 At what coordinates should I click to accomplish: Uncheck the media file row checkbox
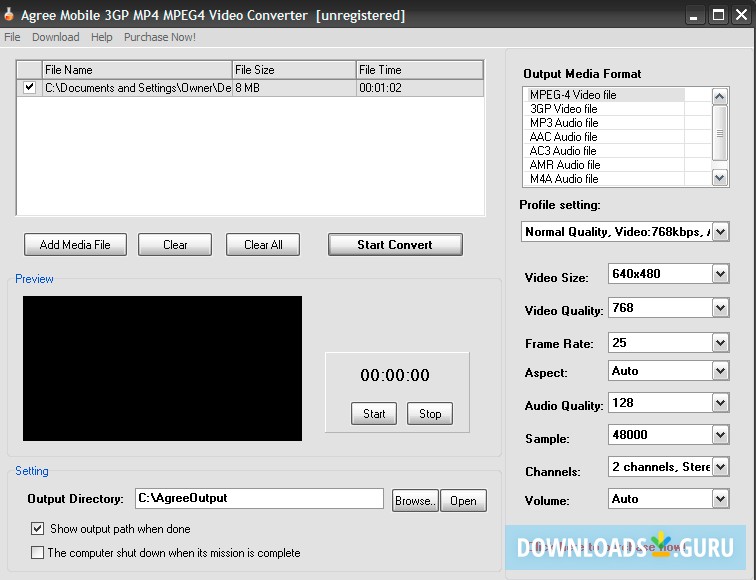pos(29,87)
